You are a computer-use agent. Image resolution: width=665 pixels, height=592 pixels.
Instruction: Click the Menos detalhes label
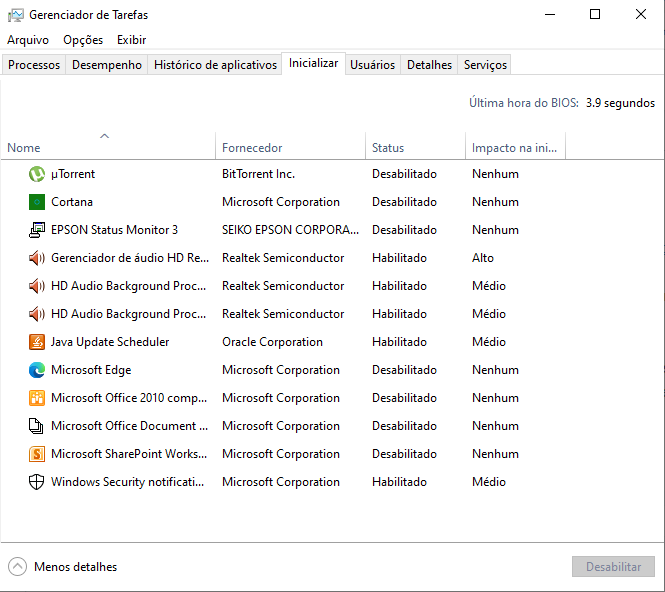coord(75,567)
